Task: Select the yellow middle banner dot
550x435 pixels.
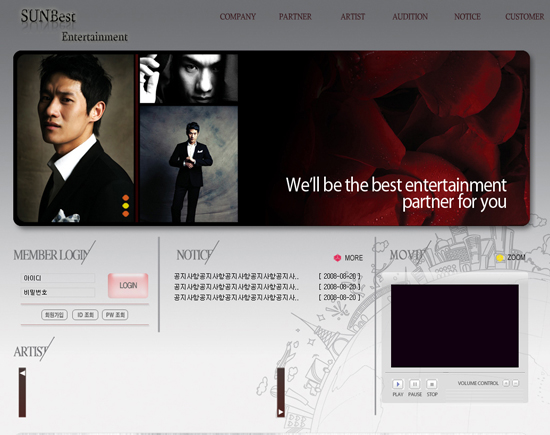Action: point(126,206)
